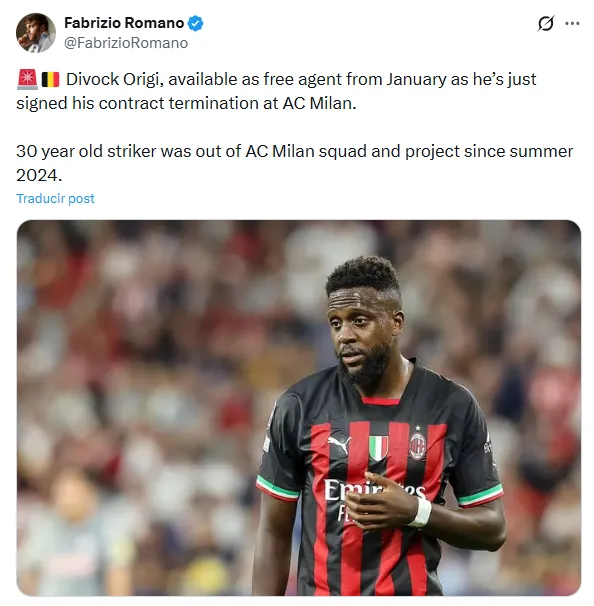Image resolution: width=594 pixels, height=606 pixels.
Task: Click the Emirates sponsor text on shirt
Action: pyautogui.click(x=374, y=491)
